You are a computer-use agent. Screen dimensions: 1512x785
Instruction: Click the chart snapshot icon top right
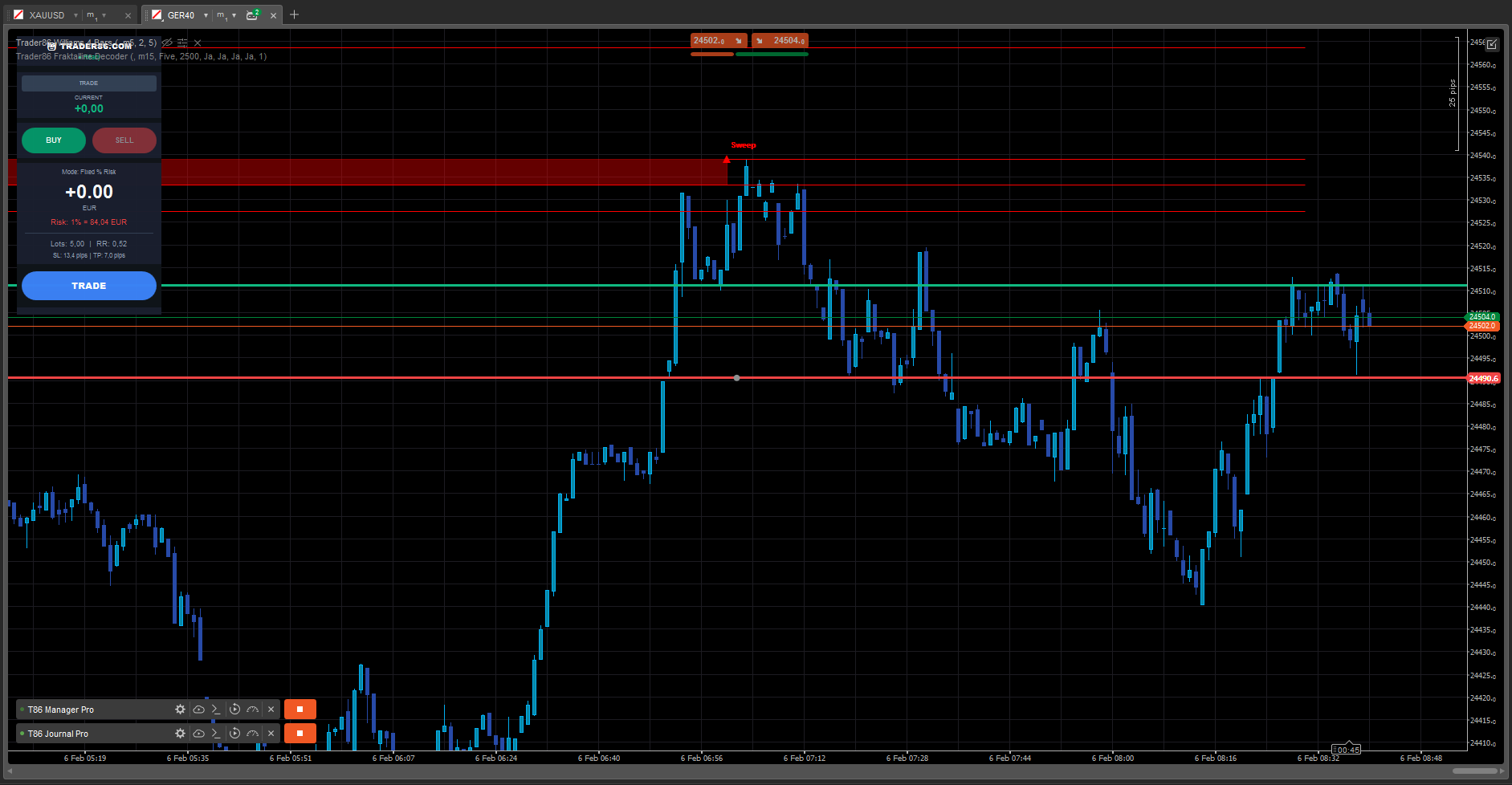point(1492,44)
